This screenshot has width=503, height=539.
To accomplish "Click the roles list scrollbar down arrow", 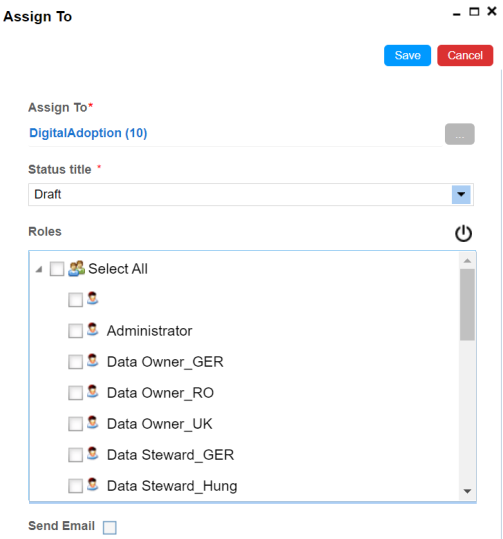I will [x=467, y=491].
